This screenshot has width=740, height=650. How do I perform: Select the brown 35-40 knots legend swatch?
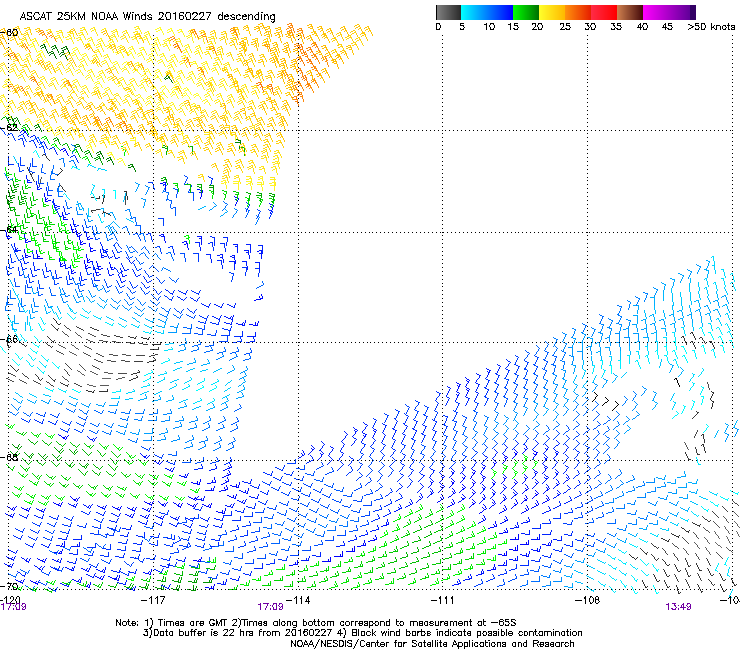[x=630, y=12]
